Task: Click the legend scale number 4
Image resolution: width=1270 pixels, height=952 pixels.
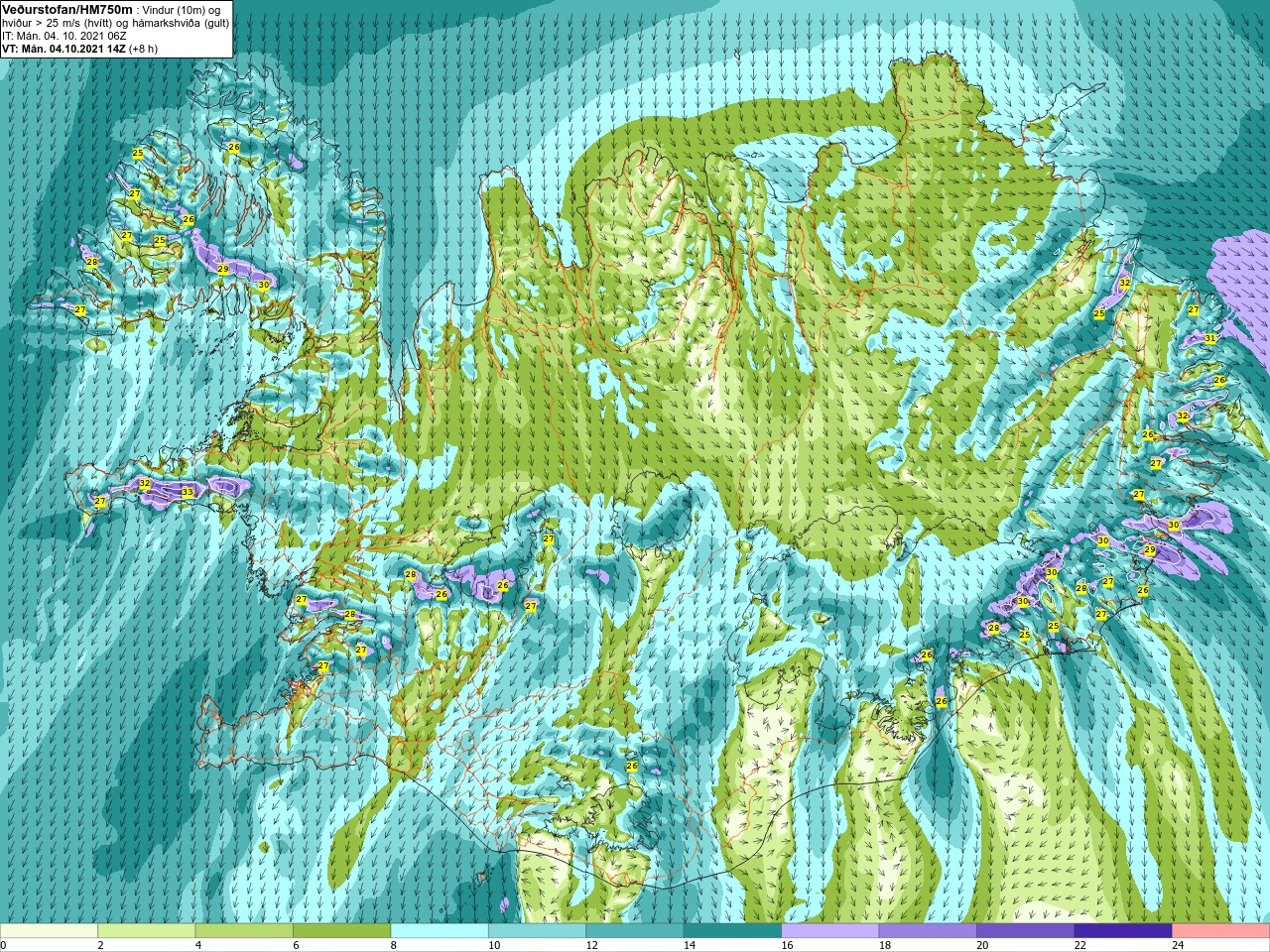Action: [198, 945]
